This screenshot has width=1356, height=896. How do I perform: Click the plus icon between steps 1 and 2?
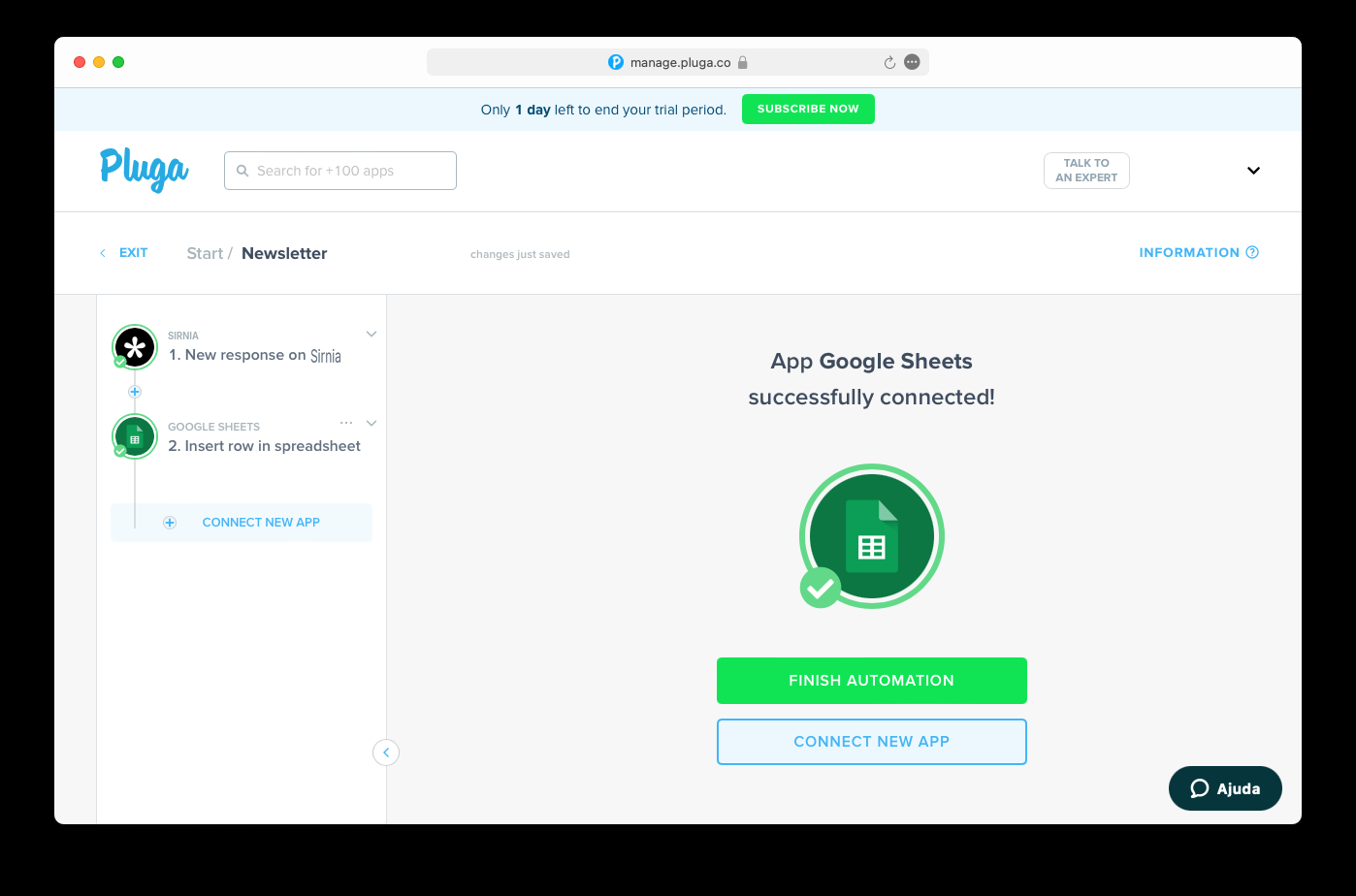[135, 392]
